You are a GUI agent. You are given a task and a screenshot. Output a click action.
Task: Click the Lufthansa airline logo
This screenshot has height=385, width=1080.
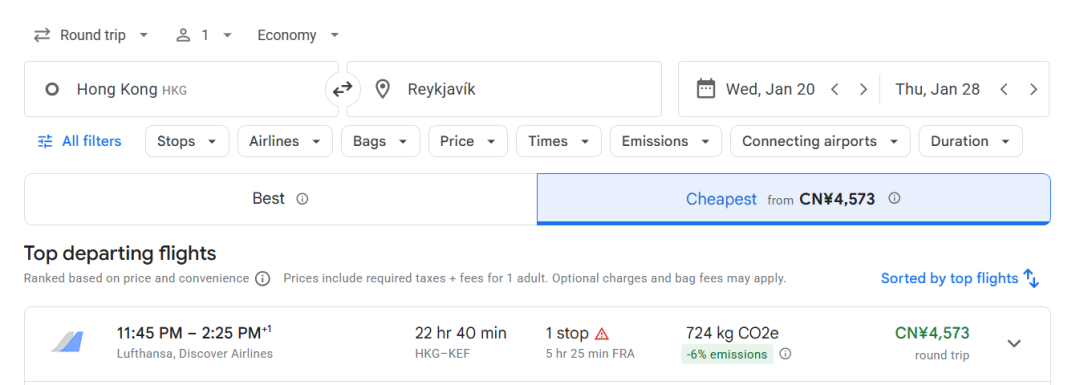[x=67, y=342]
